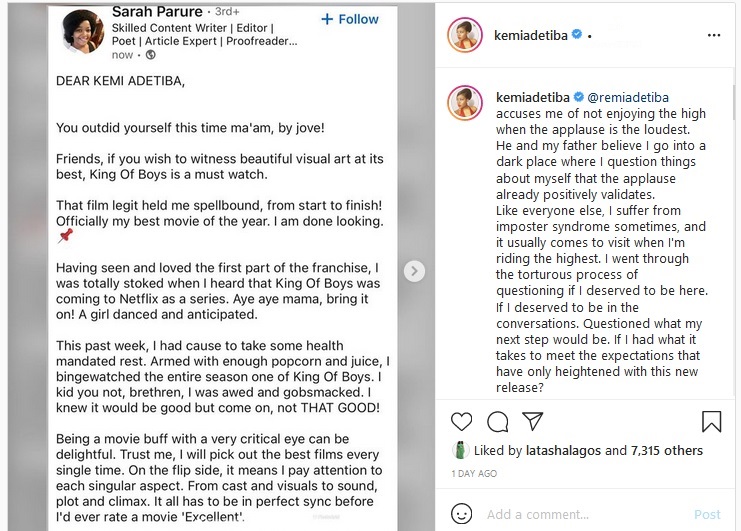Go to the next carousel image
The width and height of the screenshot is (741, 531).
coord(414,271)
